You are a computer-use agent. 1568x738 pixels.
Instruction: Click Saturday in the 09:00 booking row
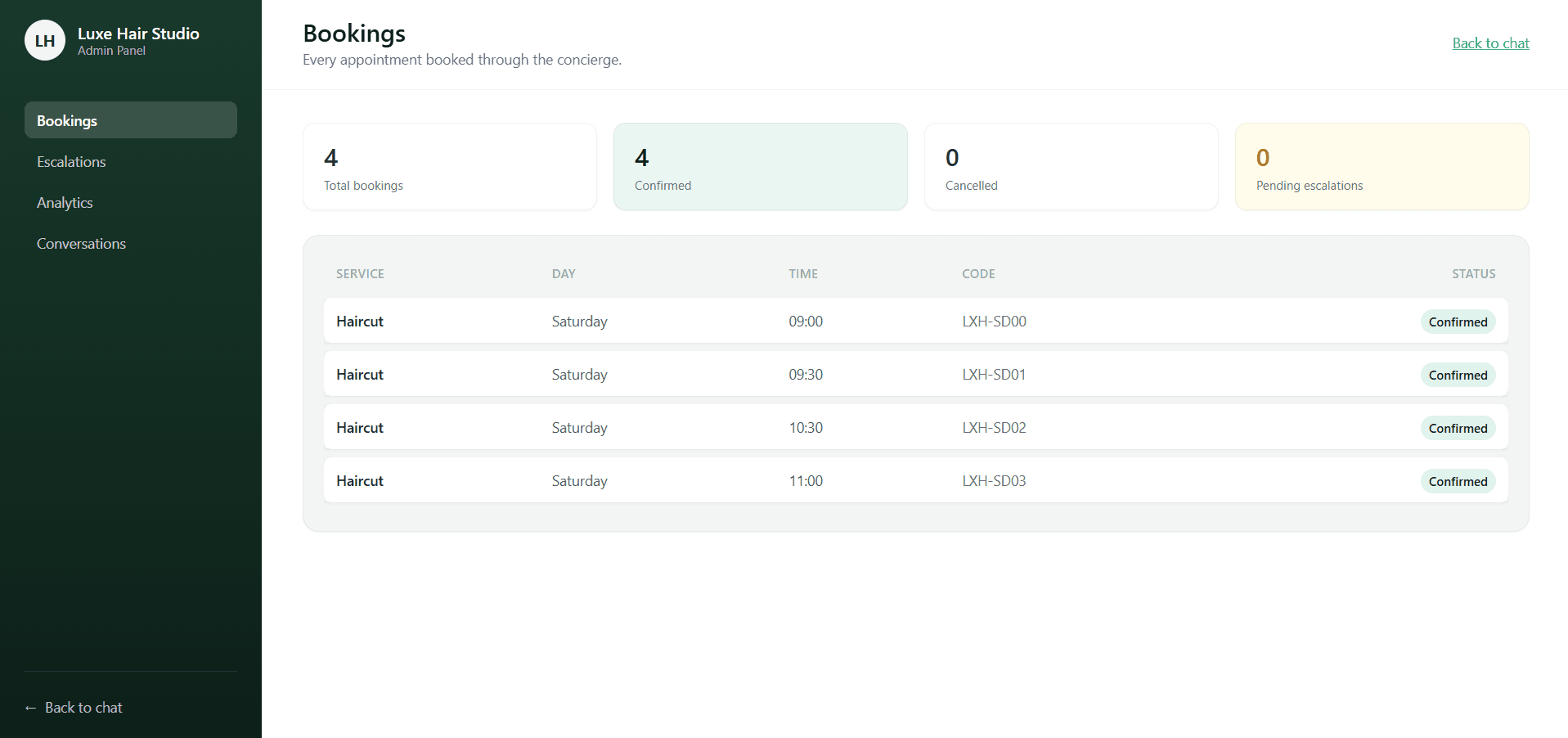[x=579, y=322]
